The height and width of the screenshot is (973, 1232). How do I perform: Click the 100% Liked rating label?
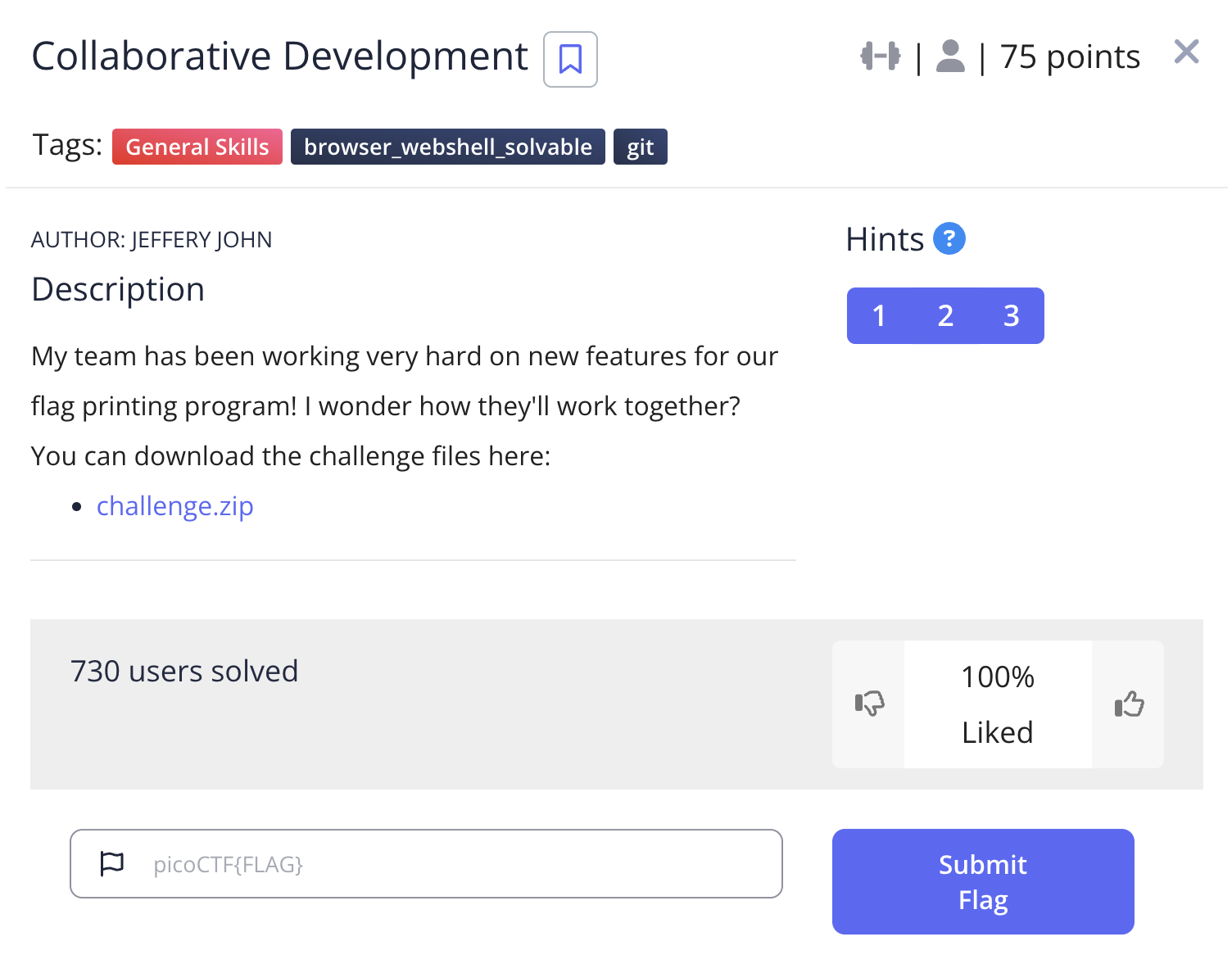[x=997, y=704]
